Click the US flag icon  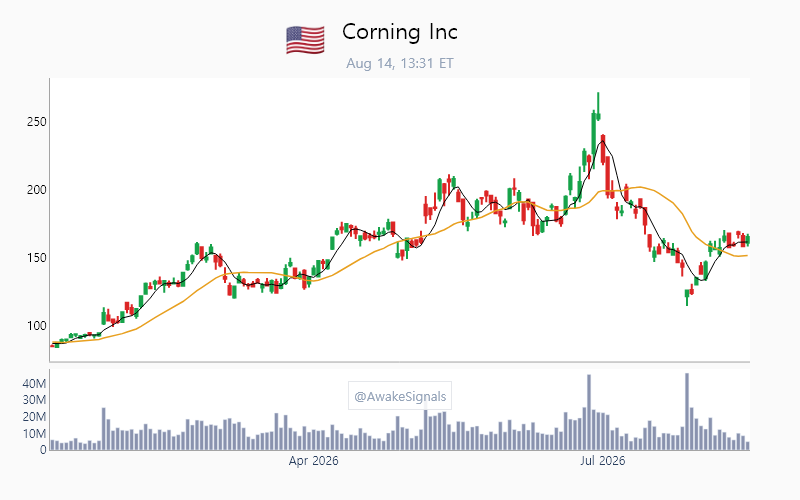(305, 40)
